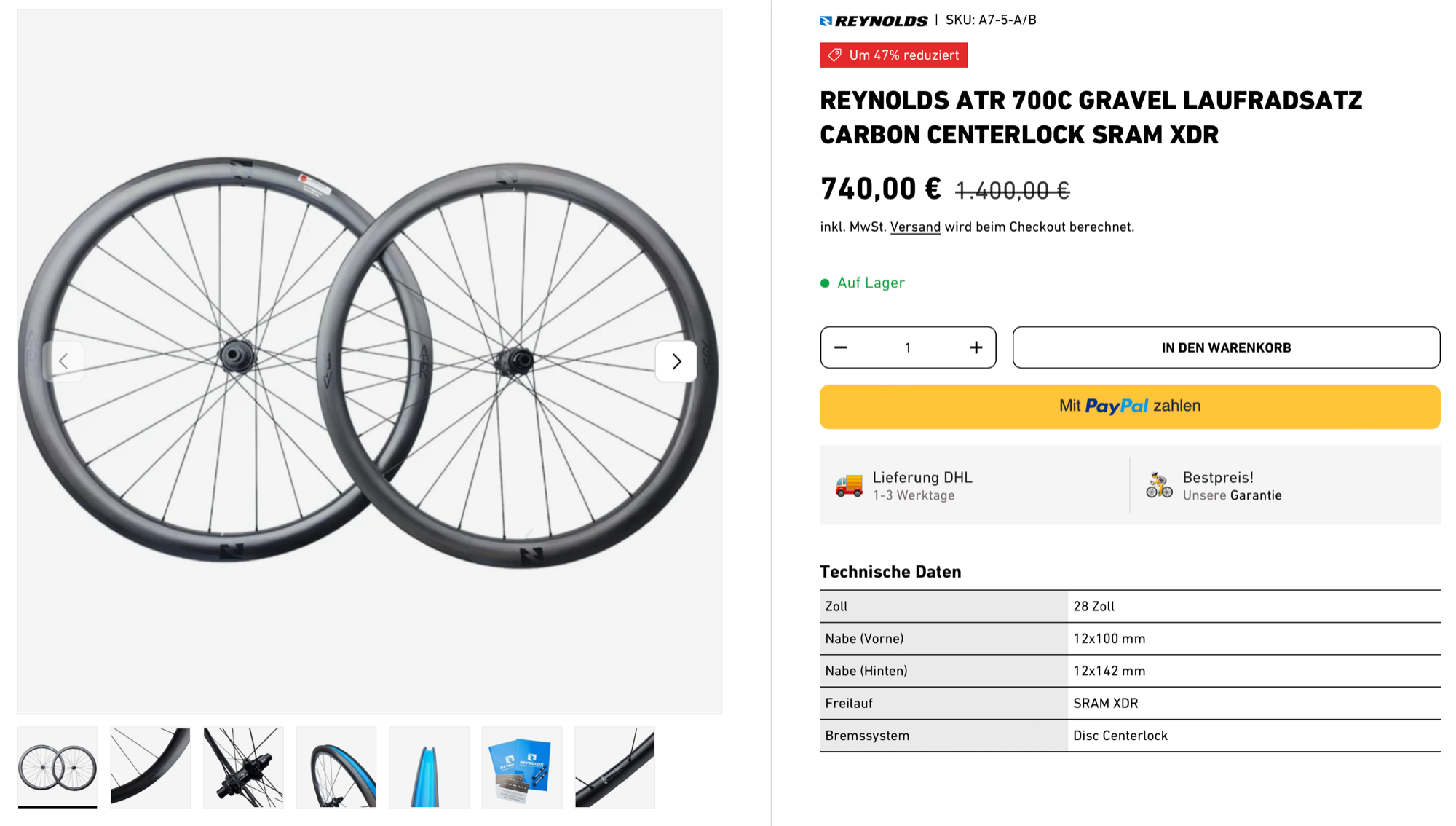
Task: Click the DHL delivery truck icon
Action: [x=849, y=485]
